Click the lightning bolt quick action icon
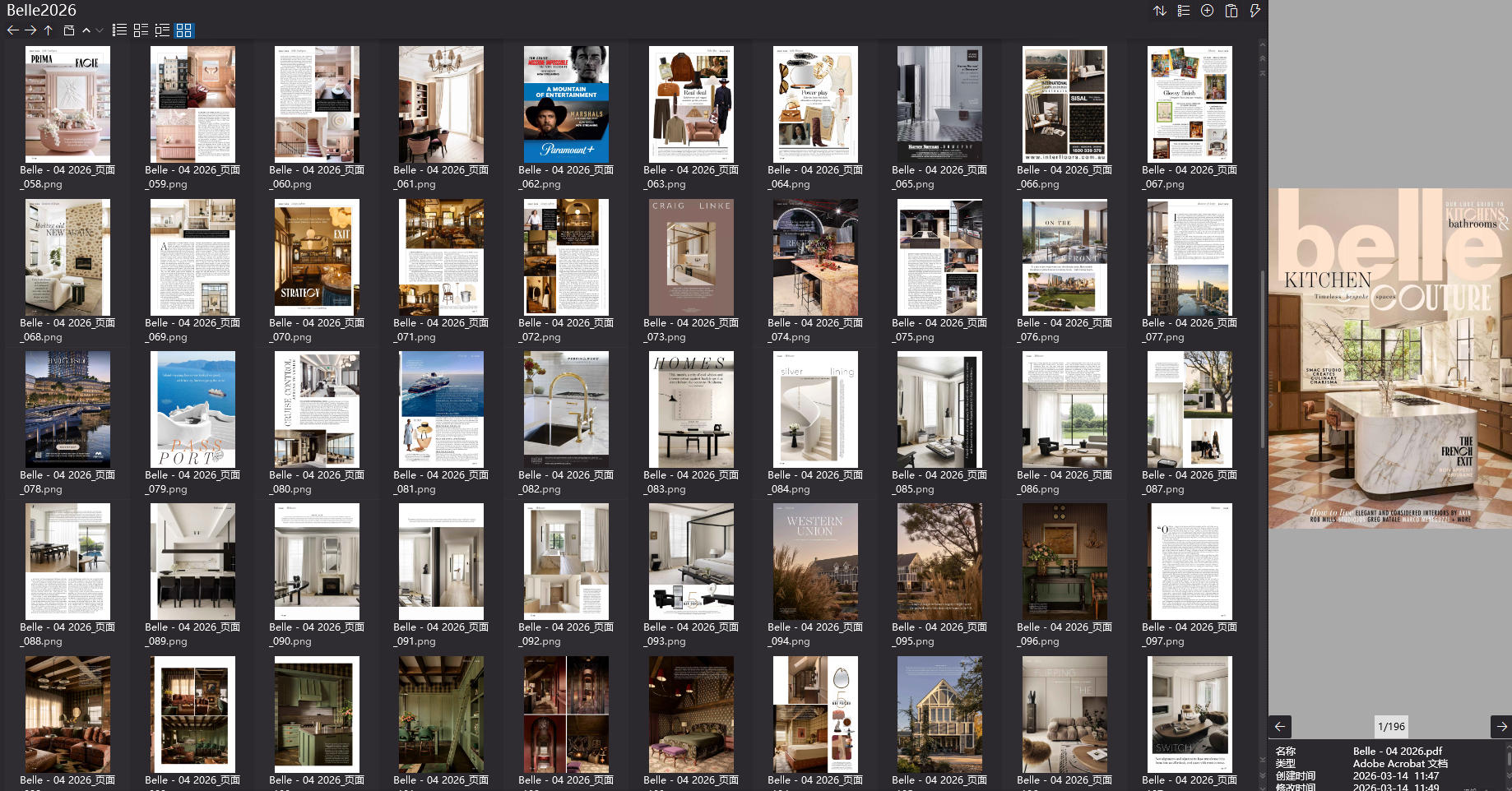This screenshot has width=1512, height=791. (1255, 11)
